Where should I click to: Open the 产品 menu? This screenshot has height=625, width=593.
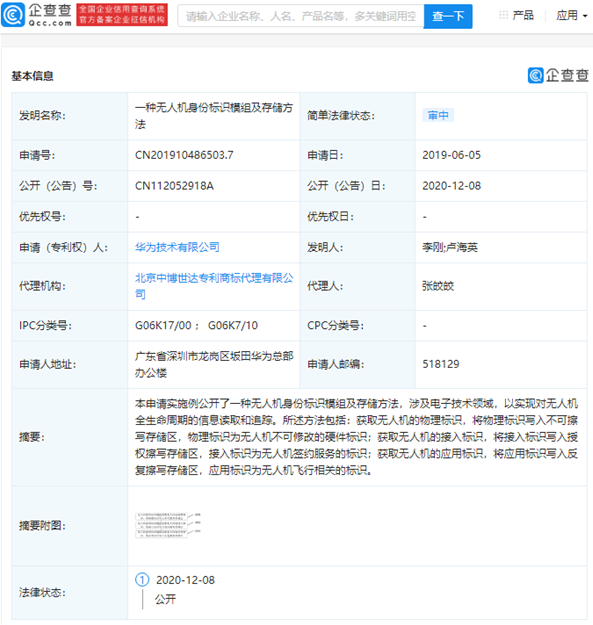[523, 16]
